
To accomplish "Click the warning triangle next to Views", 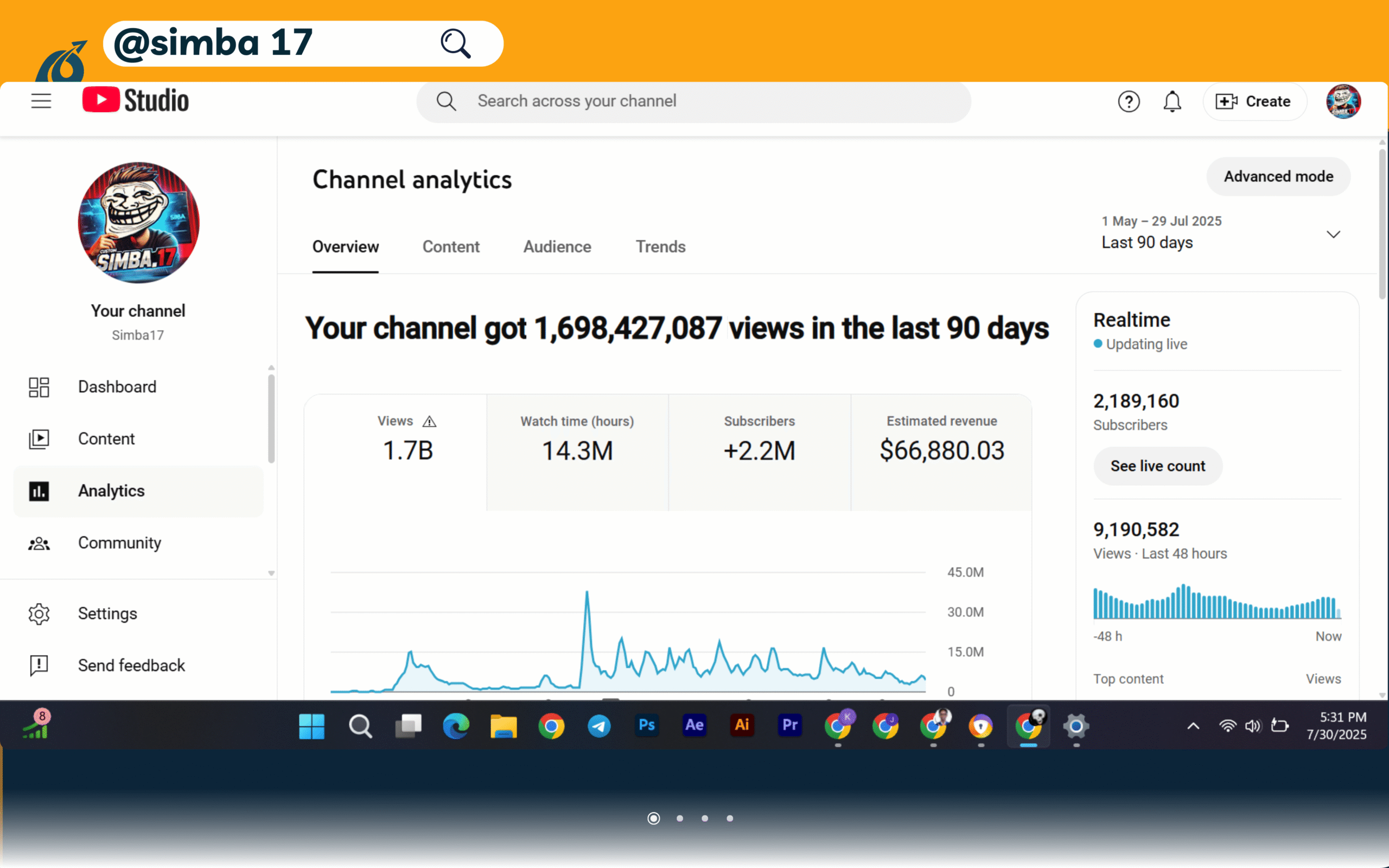I will pos(429,422).
